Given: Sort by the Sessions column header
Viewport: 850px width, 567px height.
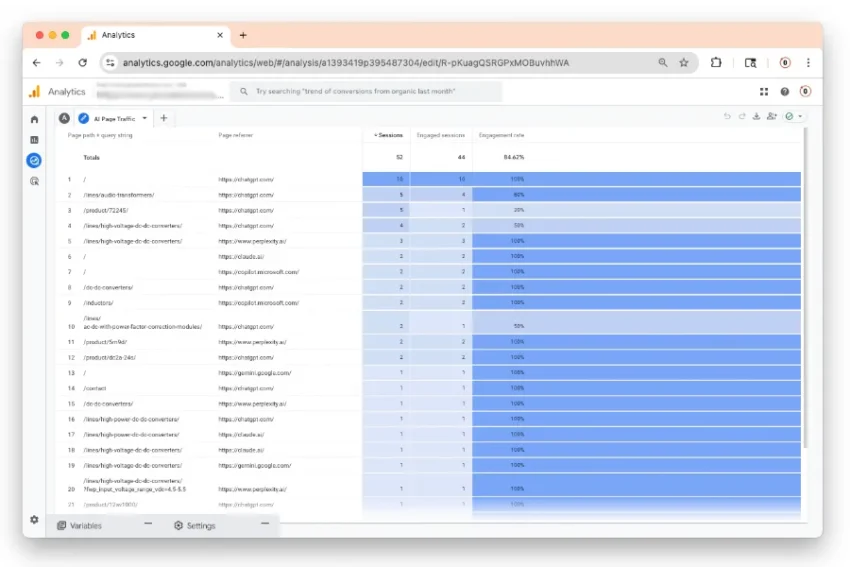Looking at the screenshot, I should 388,135.
